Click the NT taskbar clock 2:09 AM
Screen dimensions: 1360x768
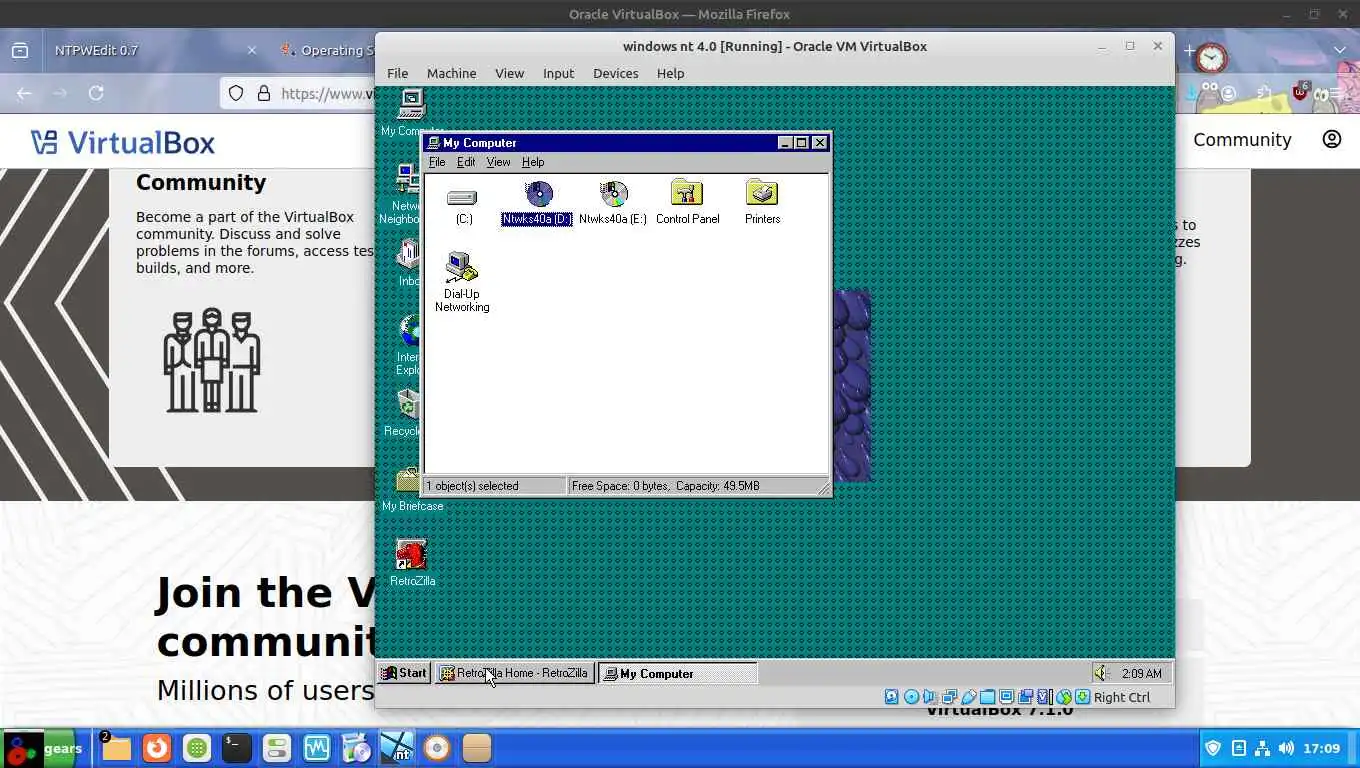(x=1141, y=673)
